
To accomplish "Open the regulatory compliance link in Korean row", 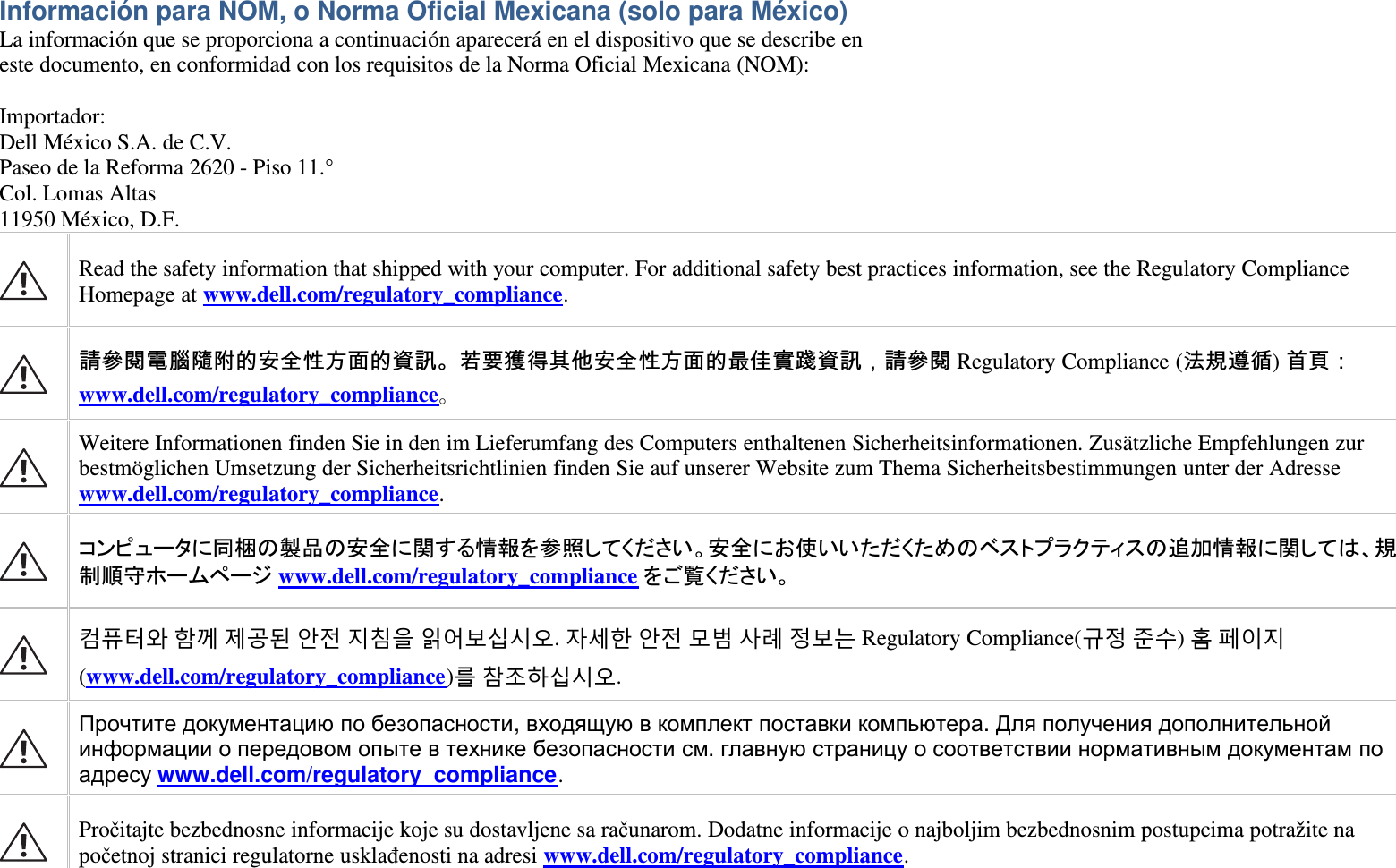I will pyautogui.click(x=266, y=677).
